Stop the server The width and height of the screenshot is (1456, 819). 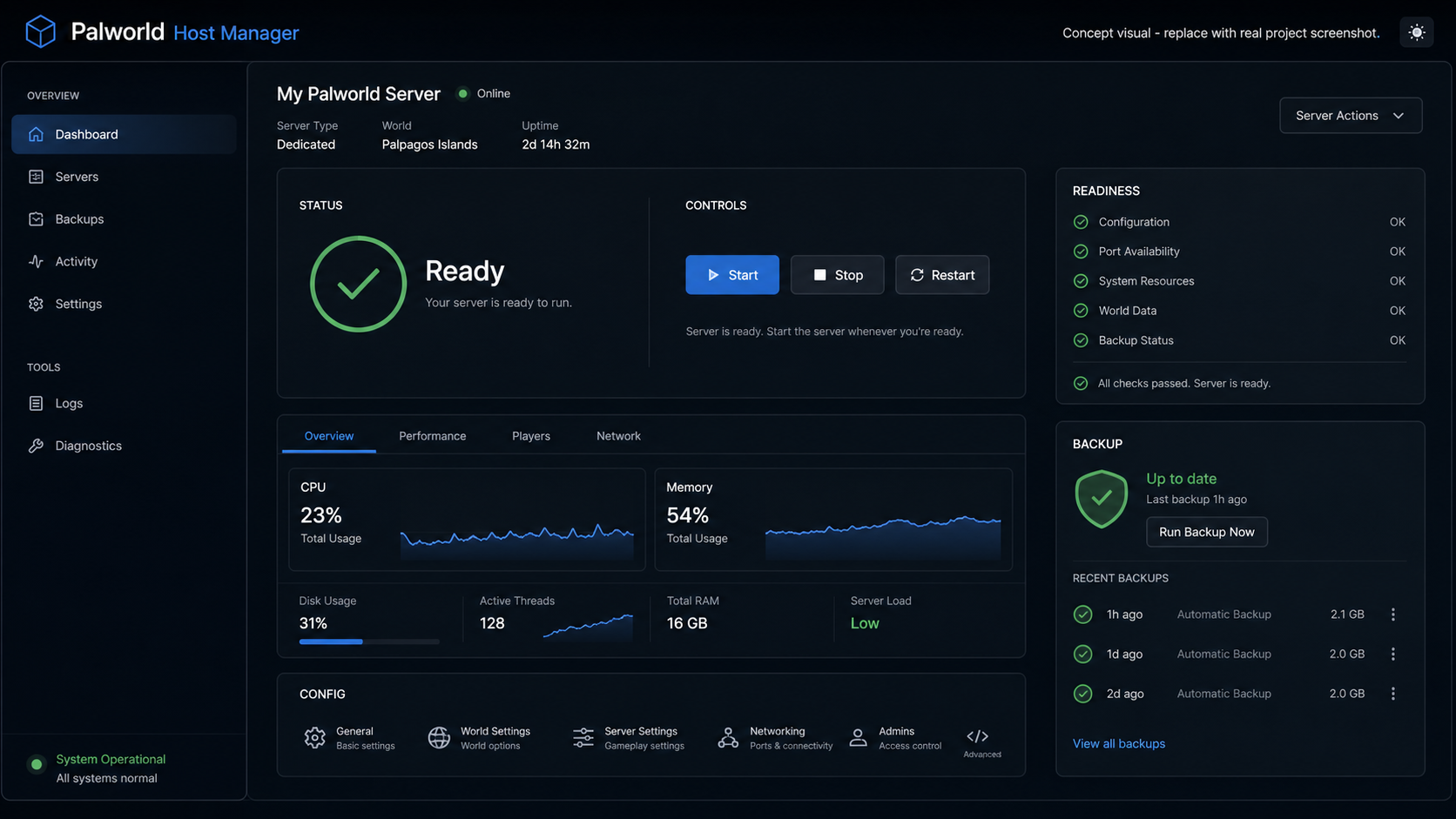(837, 275)
